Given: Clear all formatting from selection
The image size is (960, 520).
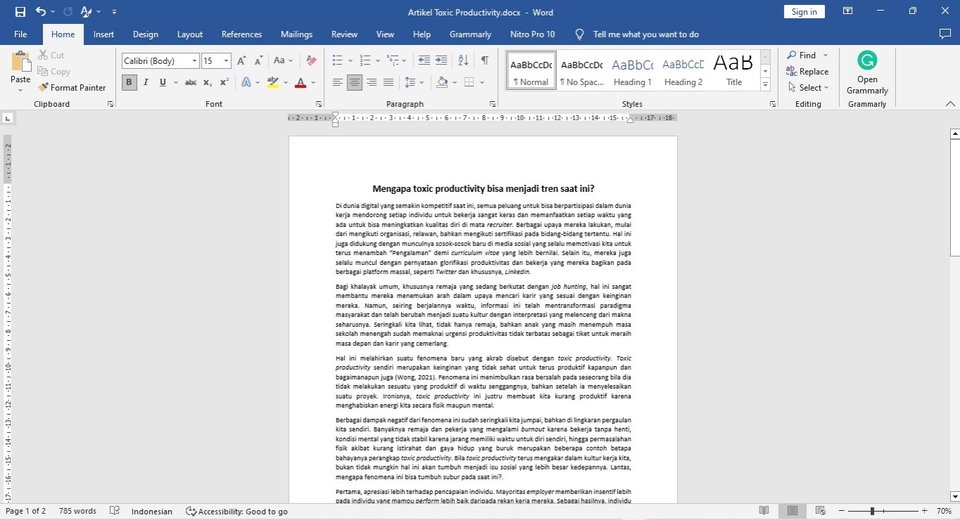Looking at the screenshot, I should (x=311, y=61).
